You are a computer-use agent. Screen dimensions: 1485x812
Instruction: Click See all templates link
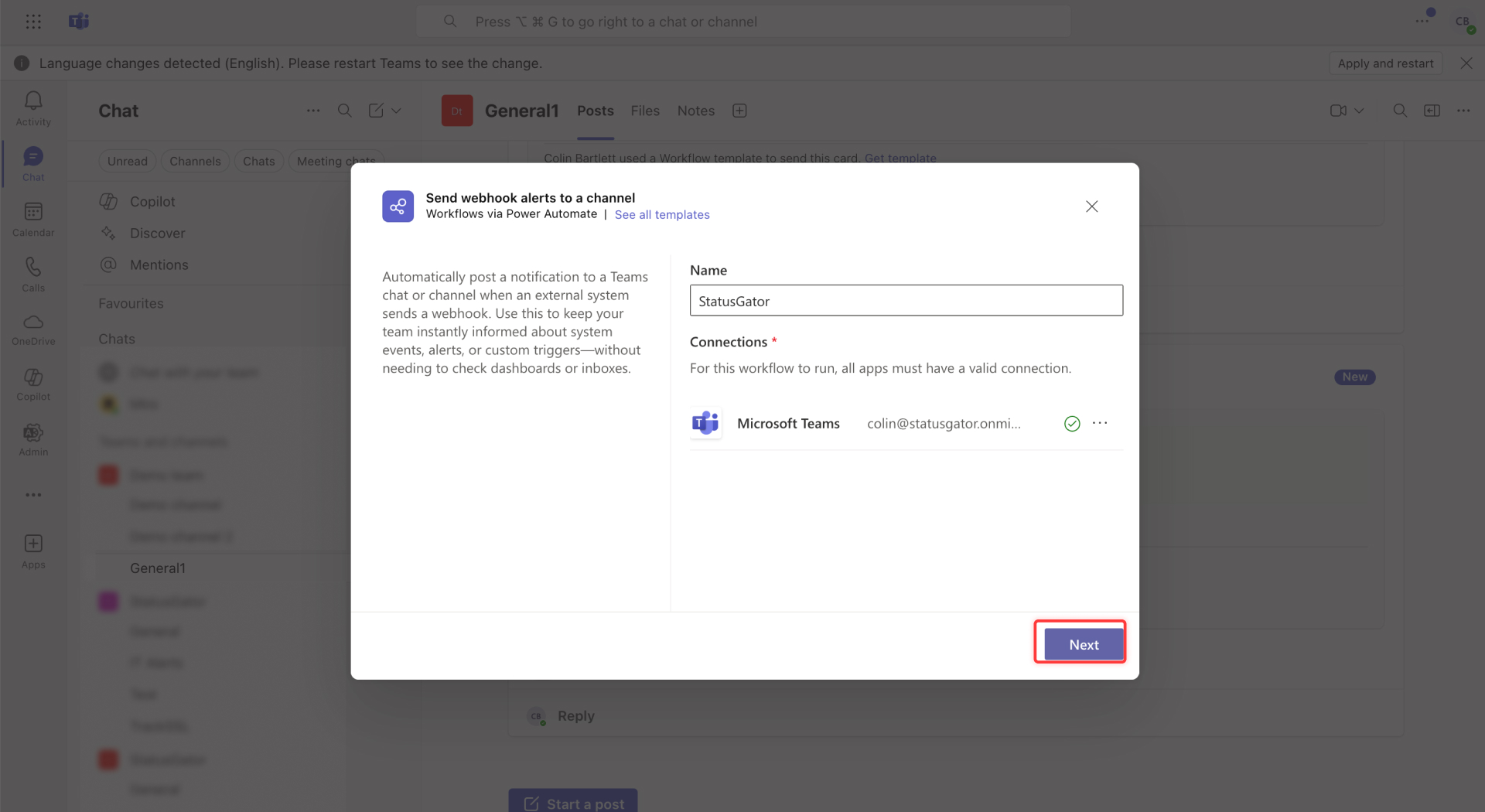(x=661, y=214)
